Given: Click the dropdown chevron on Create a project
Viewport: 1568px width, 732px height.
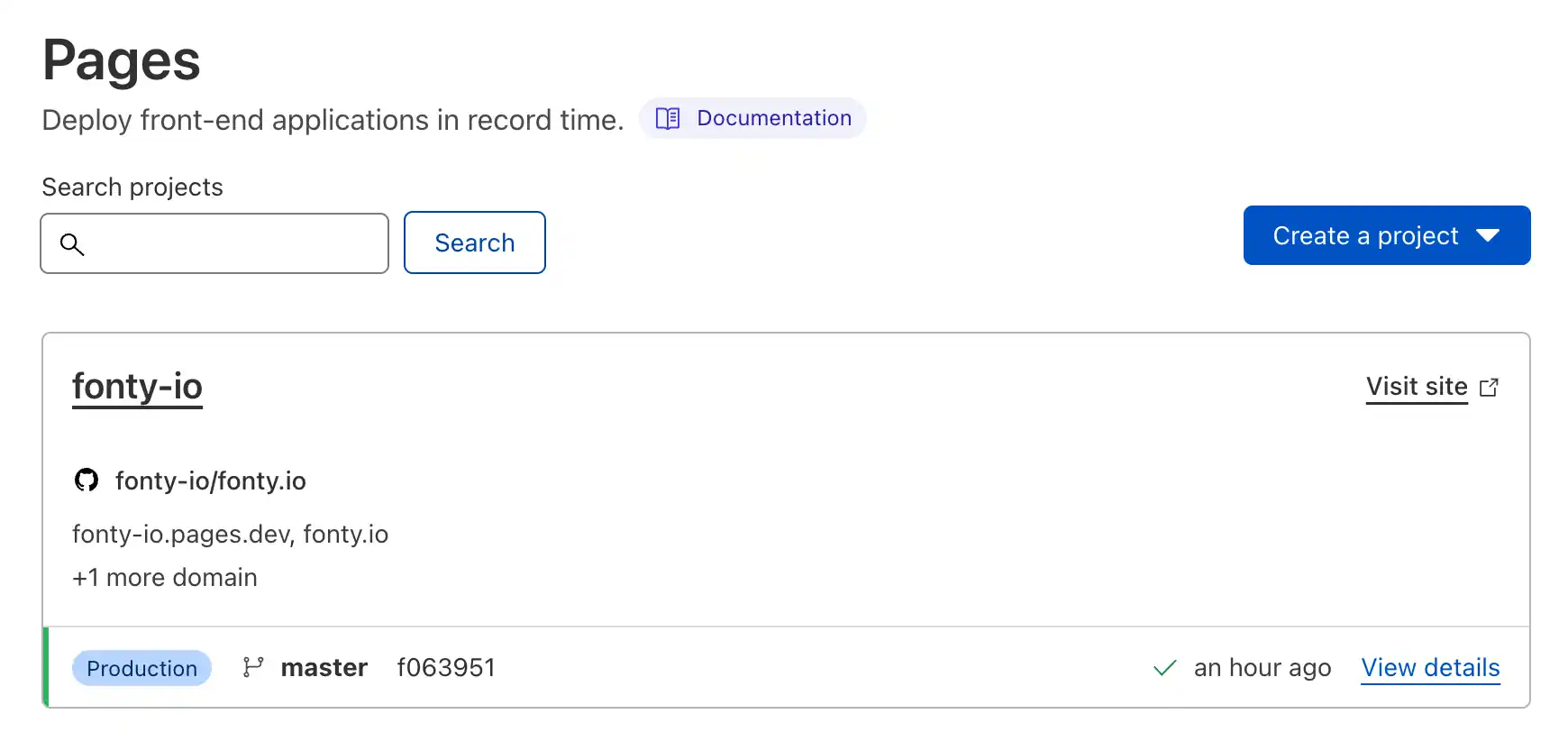Looking at the screenshot, I should [x=1489, y=235].
